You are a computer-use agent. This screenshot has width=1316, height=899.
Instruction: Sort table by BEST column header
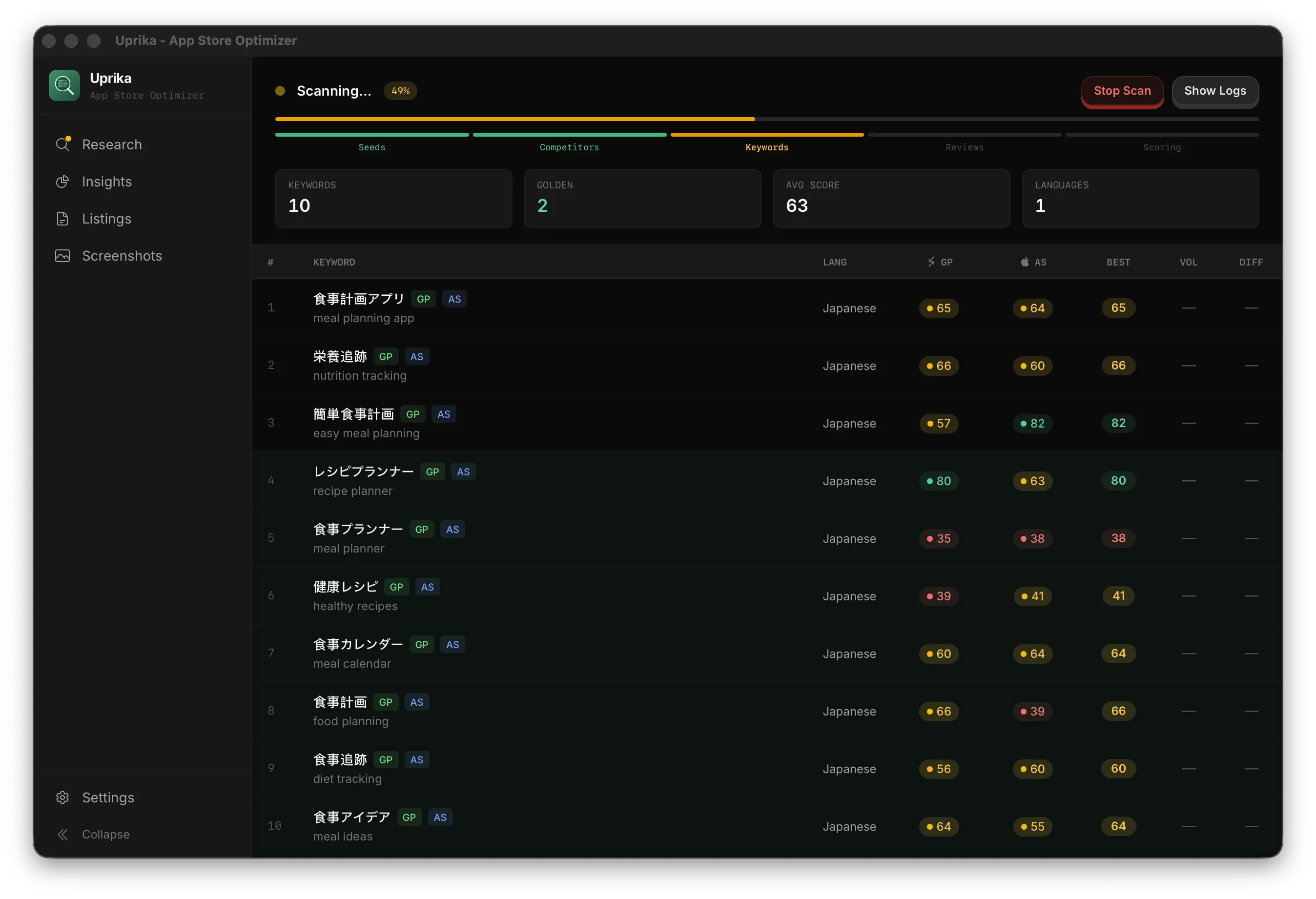pyautogui.click(x=1118, y=262)
